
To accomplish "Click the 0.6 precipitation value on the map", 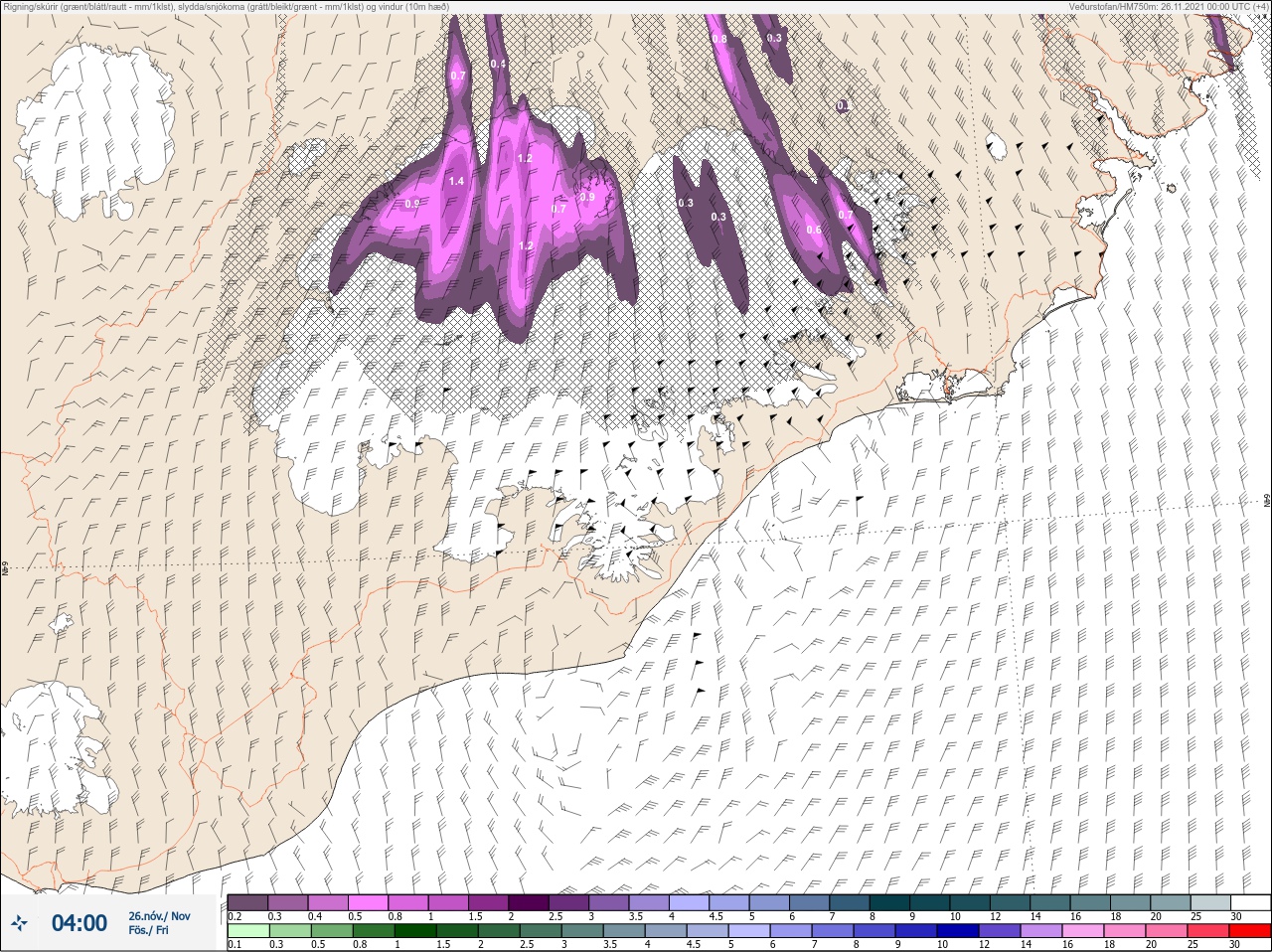I will [814, 230].
